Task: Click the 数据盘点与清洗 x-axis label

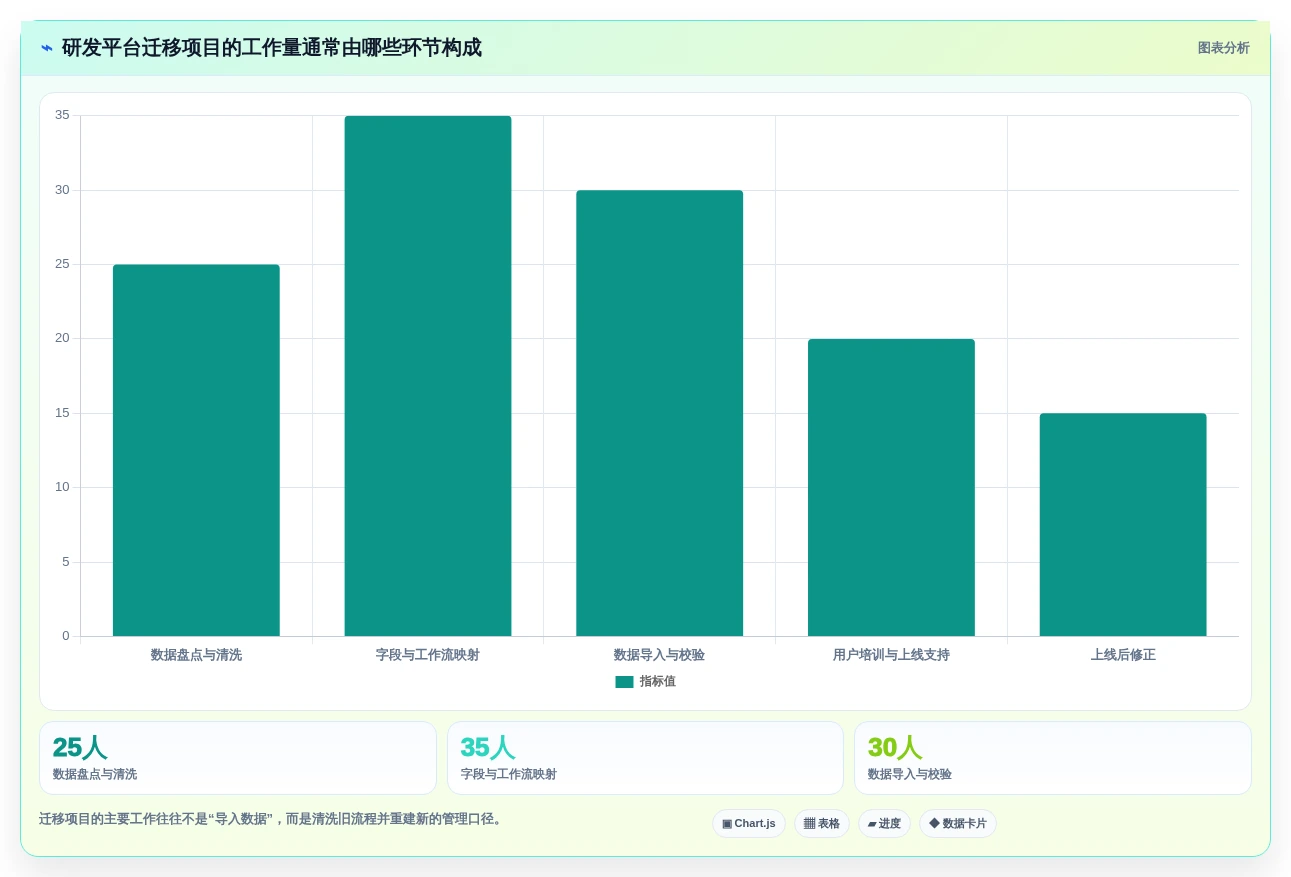Action: pyautogui.click(x=196, y=655)
